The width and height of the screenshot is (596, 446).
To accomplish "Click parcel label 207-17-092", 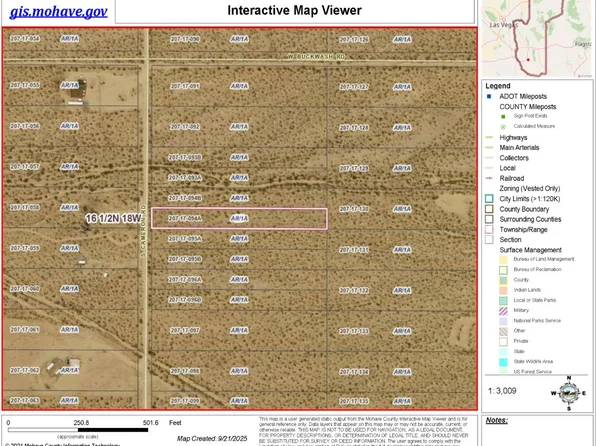I will pyautogui.click(x=185, y=127).
